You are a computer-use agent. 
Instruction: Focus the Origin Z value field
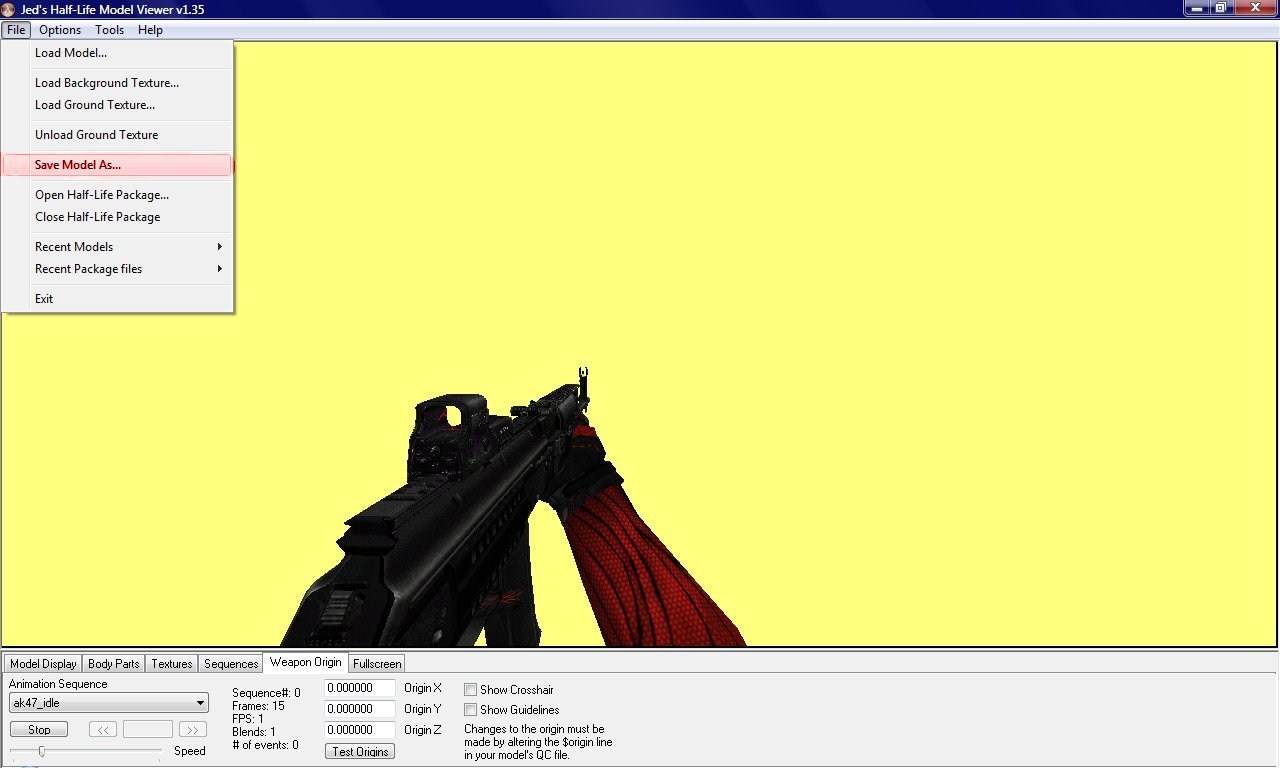pyautogui.click(x=360, y=730)
